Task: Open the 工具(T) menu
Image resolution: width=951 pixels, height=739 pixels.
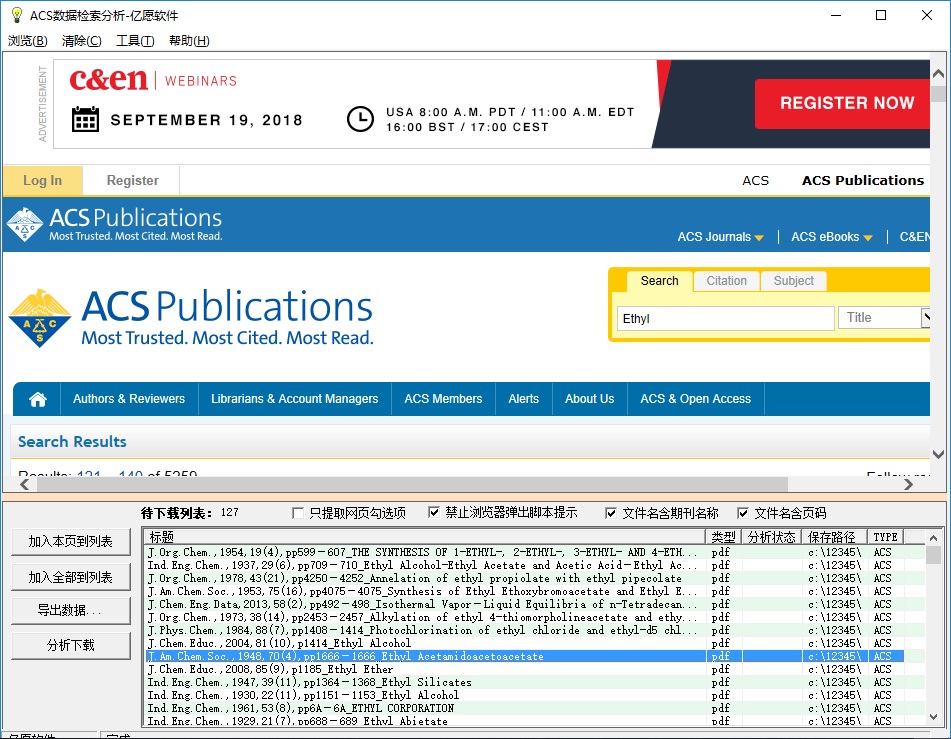Action: (135, 41)
